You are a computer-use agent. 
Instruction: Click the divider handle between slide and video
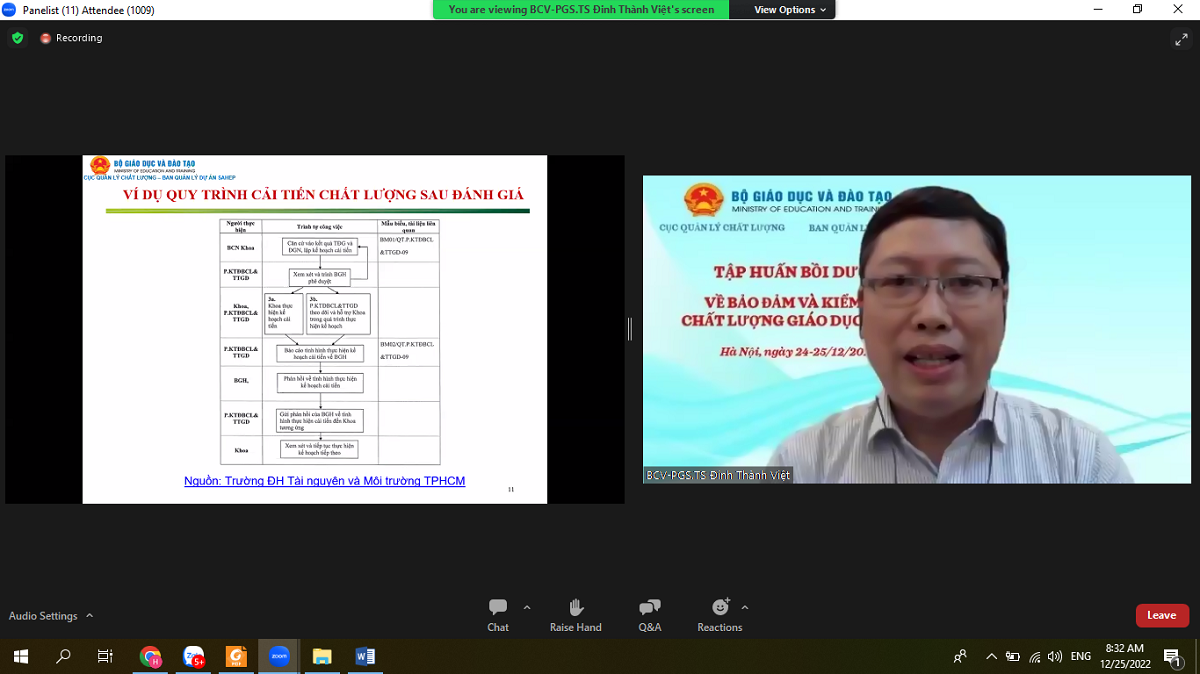pyautogui.click(x=630, y=329)
